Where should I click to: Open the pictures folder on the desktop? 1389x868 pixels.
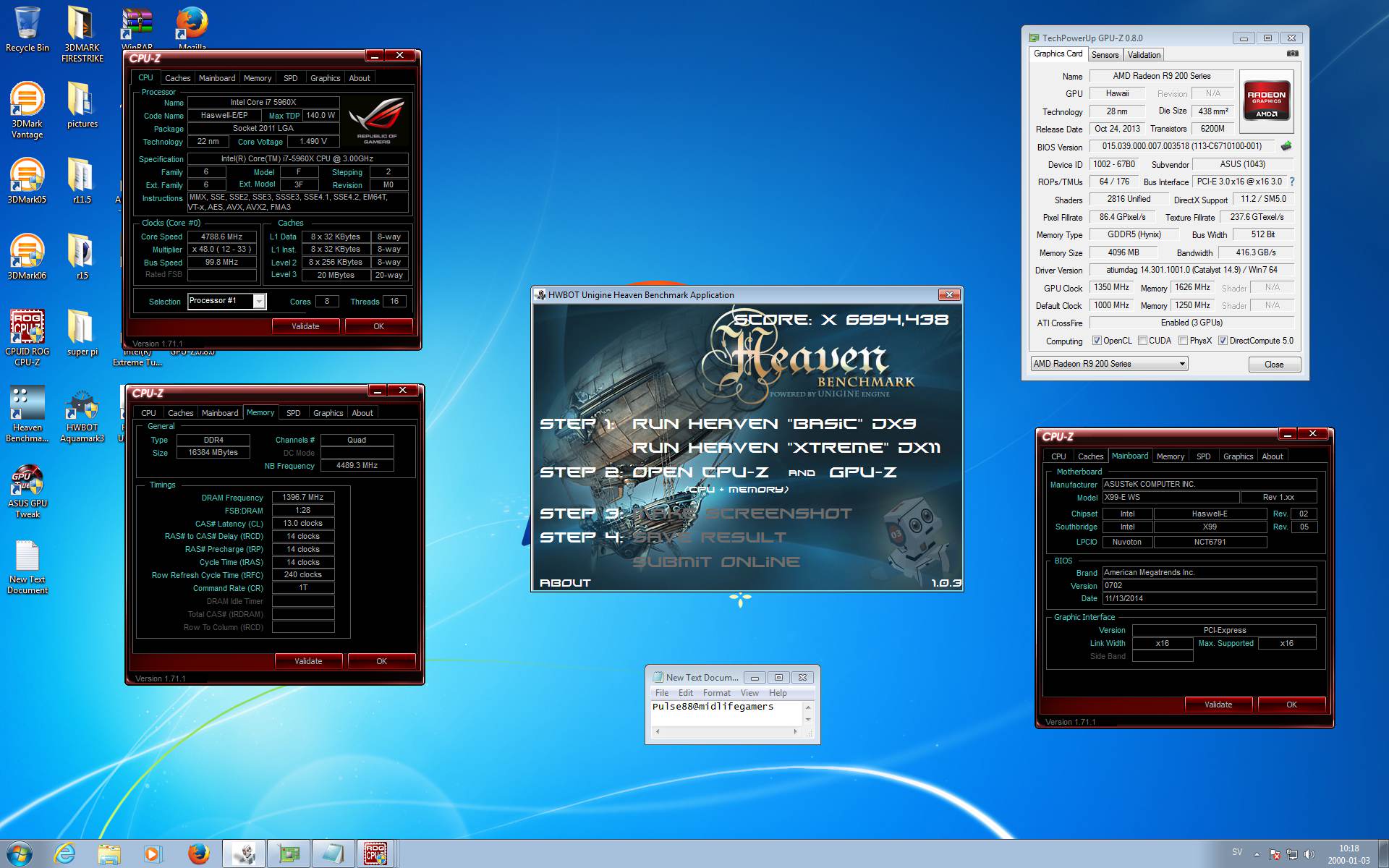click(x=82, y=105)
